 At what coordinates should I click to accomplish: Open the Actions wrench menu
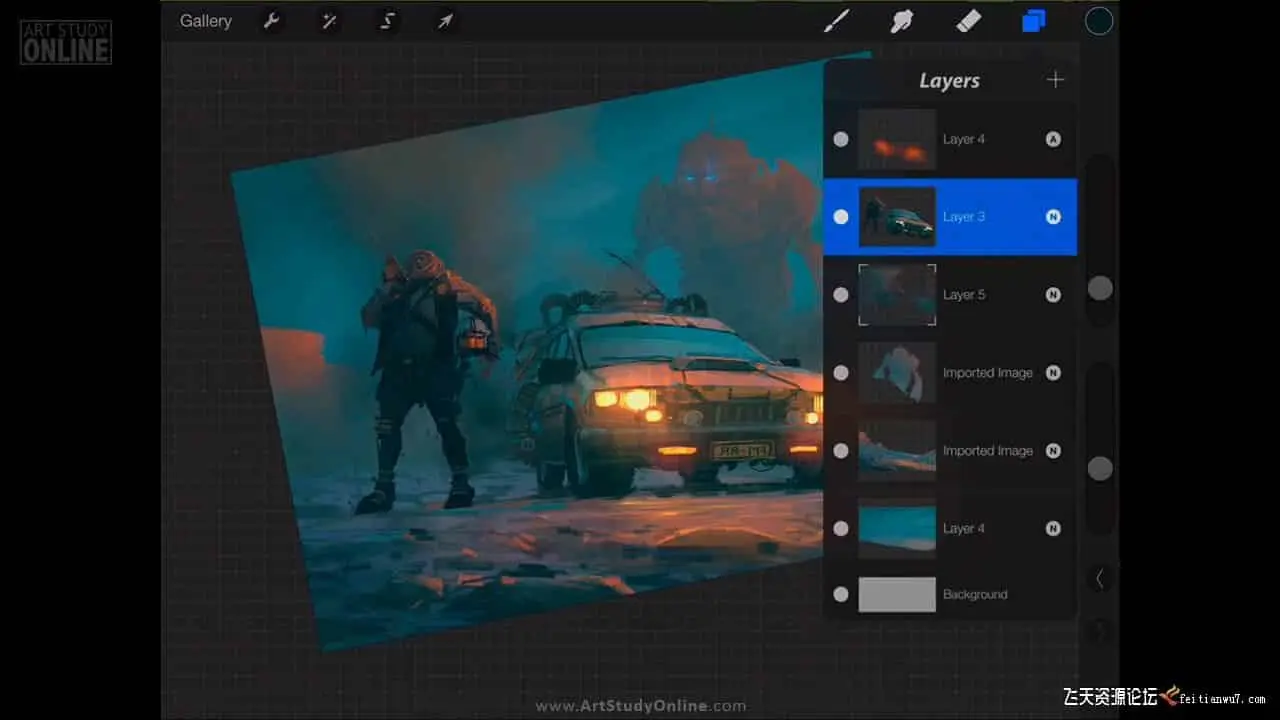pyautogui.click(x=271, y=21)
